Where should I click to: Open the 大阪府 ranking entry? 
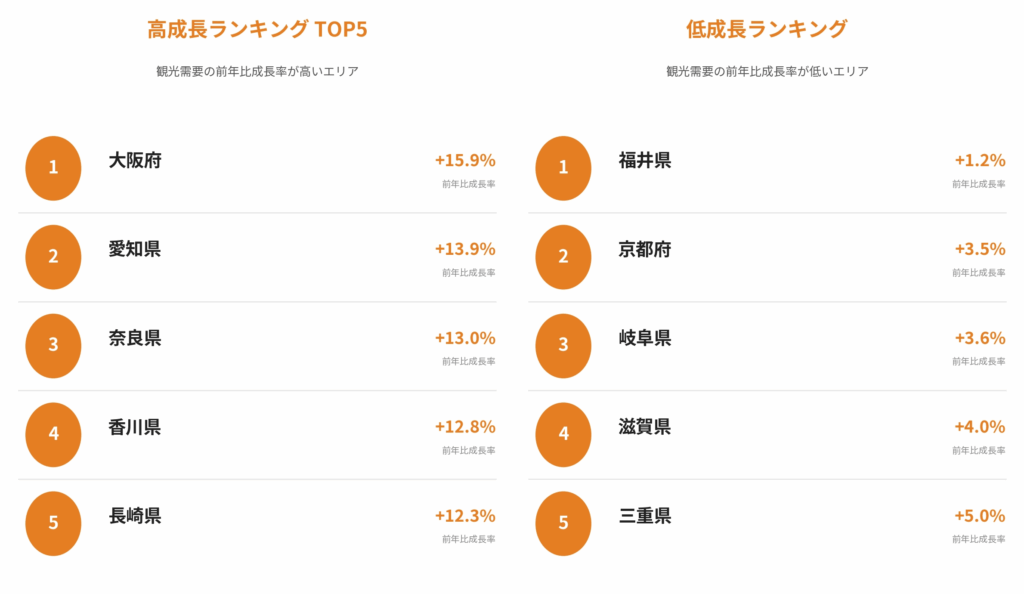[x=257, y=168]
